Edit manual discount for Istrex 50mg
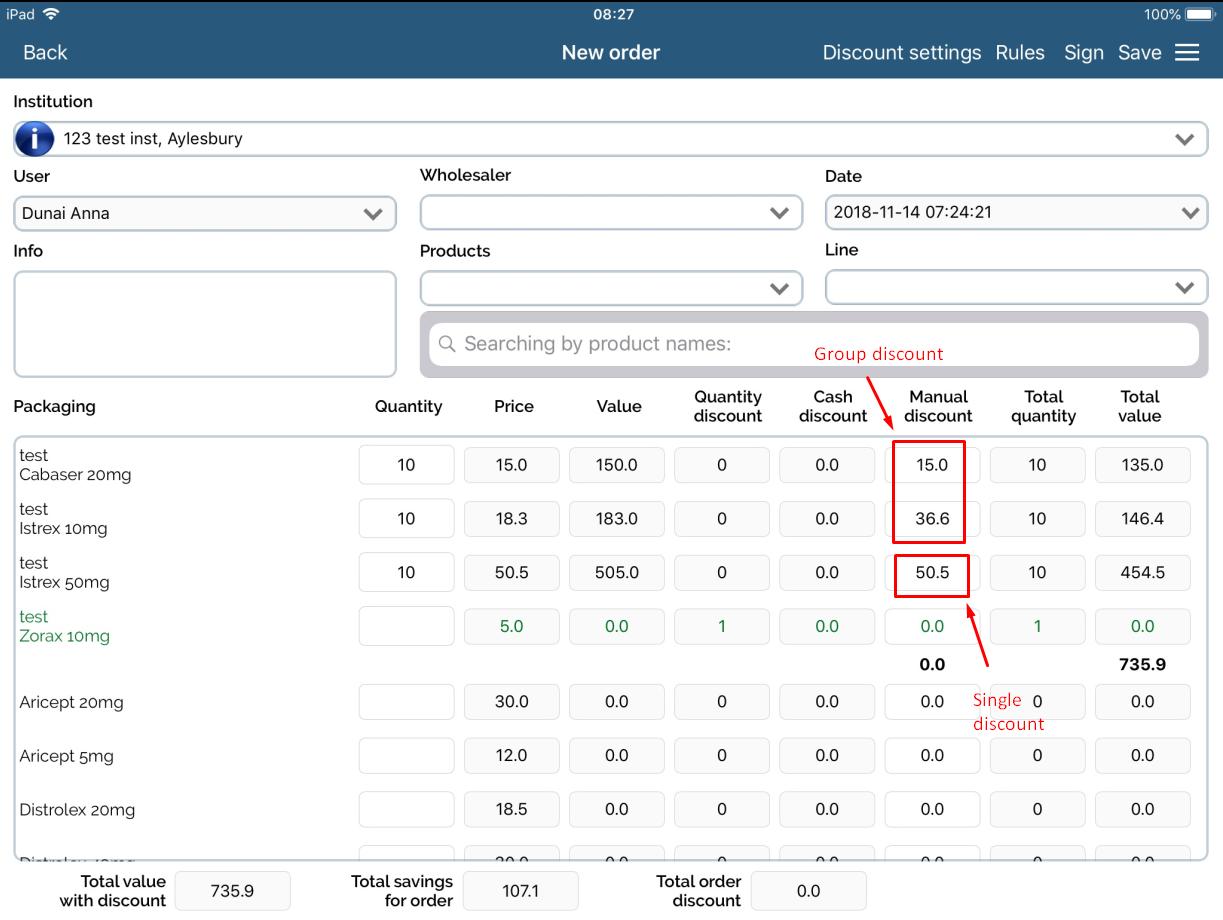The height and width of the screenshot is (920, 1223). click(x=932, y=573)
